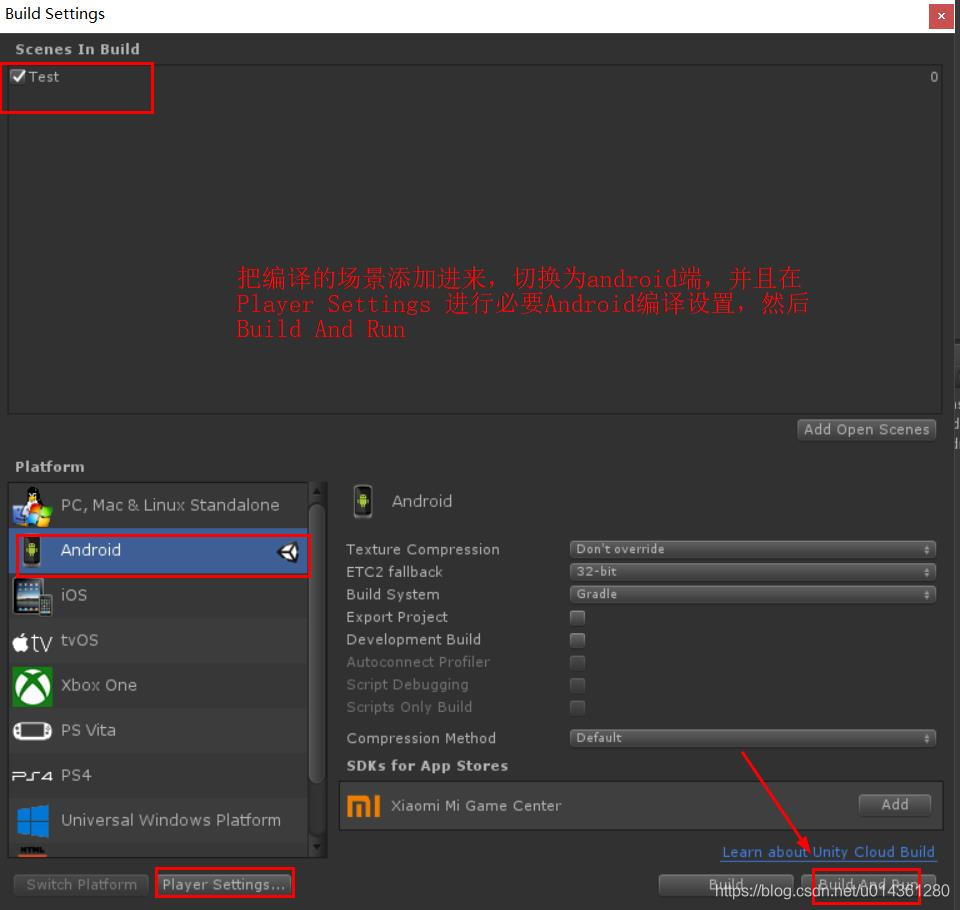960x910 pixels.
Task: Click the PS4 logo icon
Action: pyautogui.click(x=32, y=776)
